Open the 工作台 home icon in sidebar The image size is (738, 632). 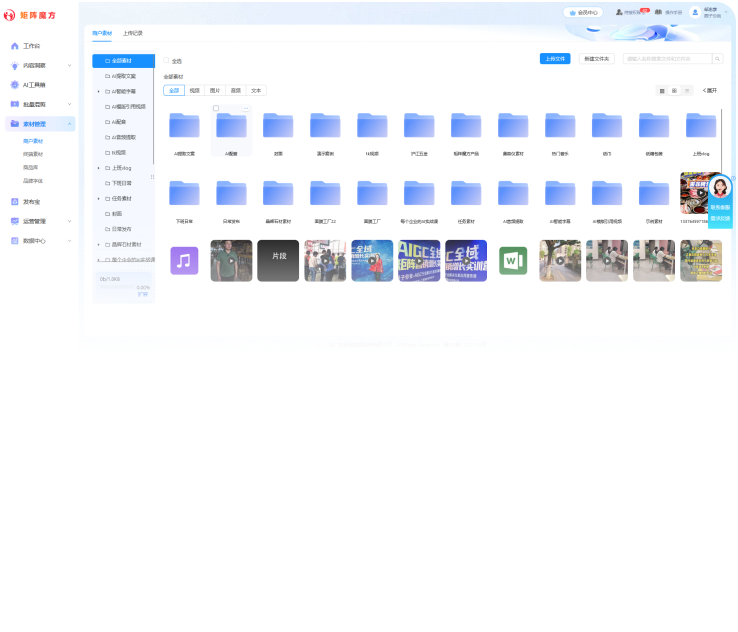15,46
